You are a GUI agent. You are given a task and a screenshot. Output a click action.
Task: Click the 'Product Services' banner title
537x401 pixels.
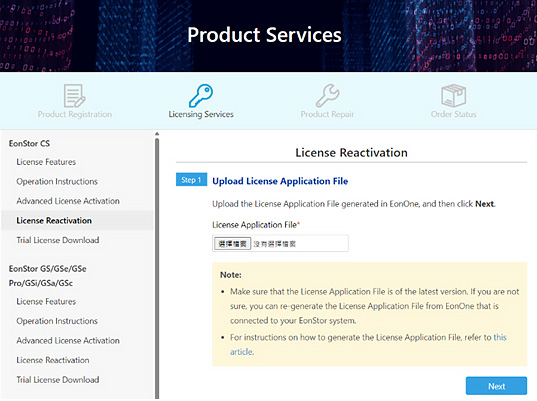click(264, 35)
